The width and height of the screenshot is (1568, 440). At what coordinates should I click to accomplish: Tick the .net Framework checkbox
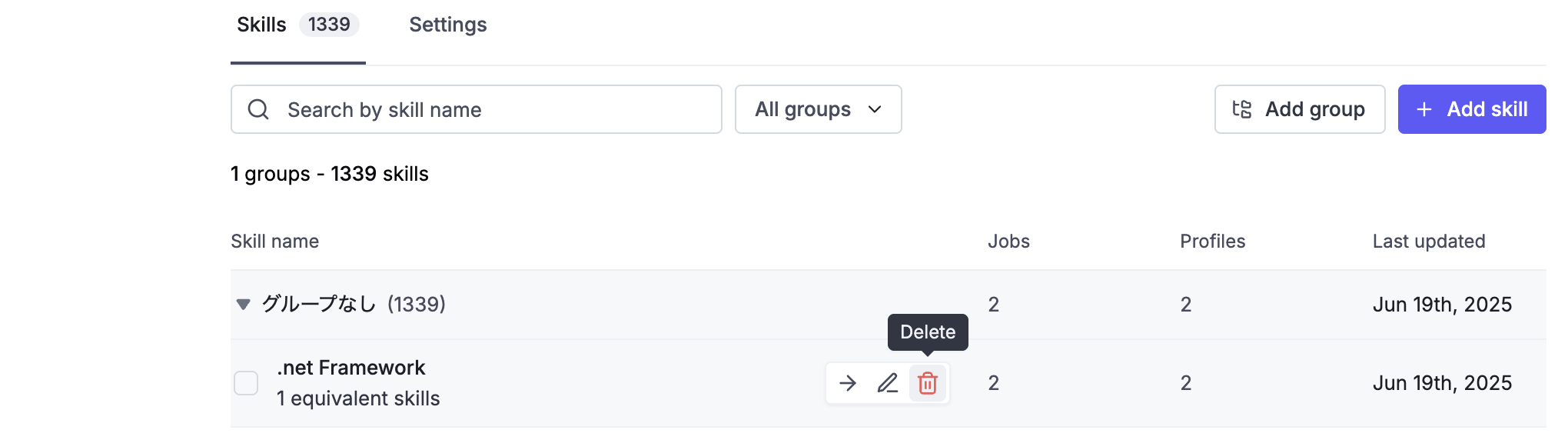pos(246,383)
